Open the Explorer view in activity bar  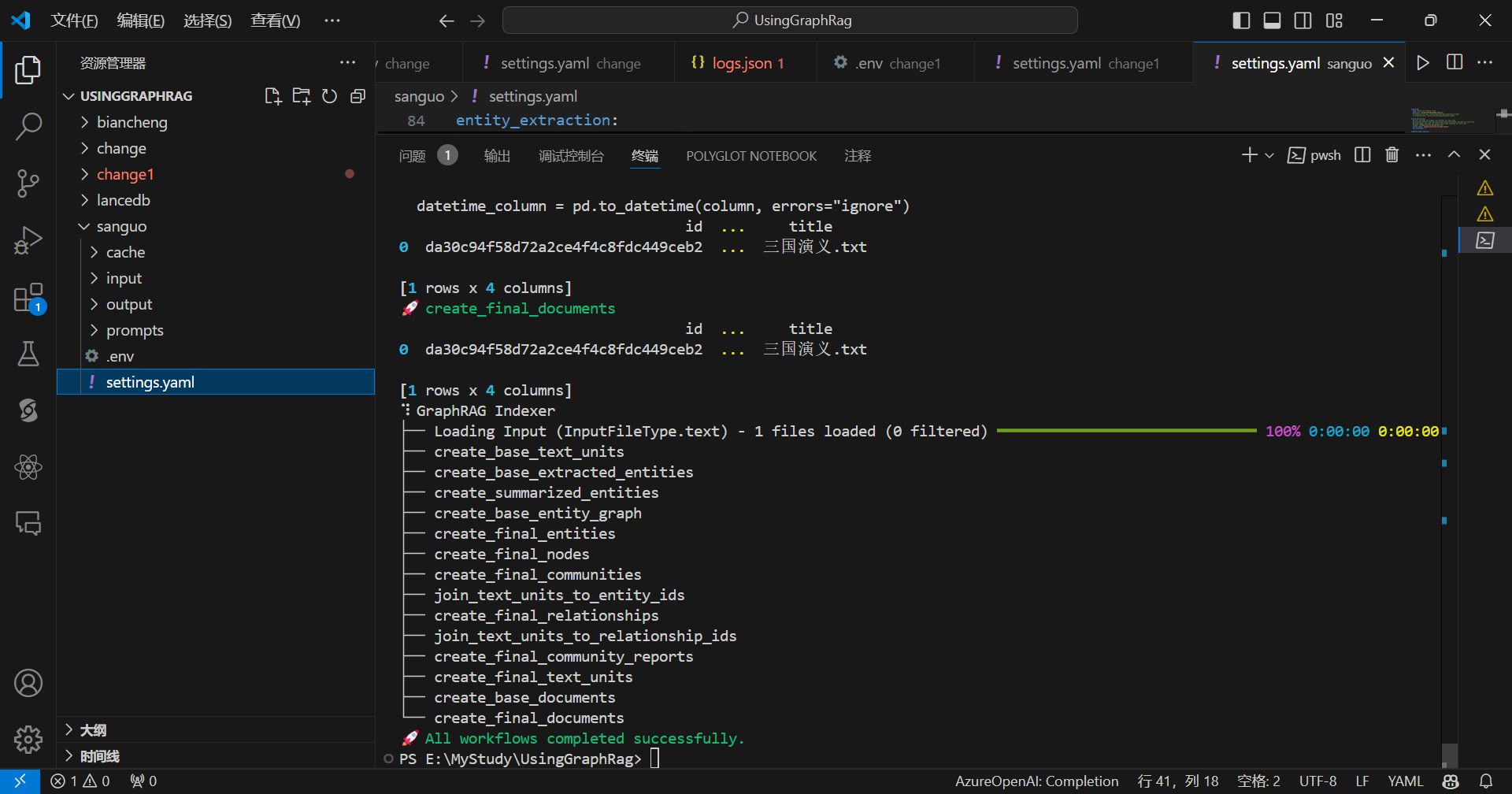[28, 70]
